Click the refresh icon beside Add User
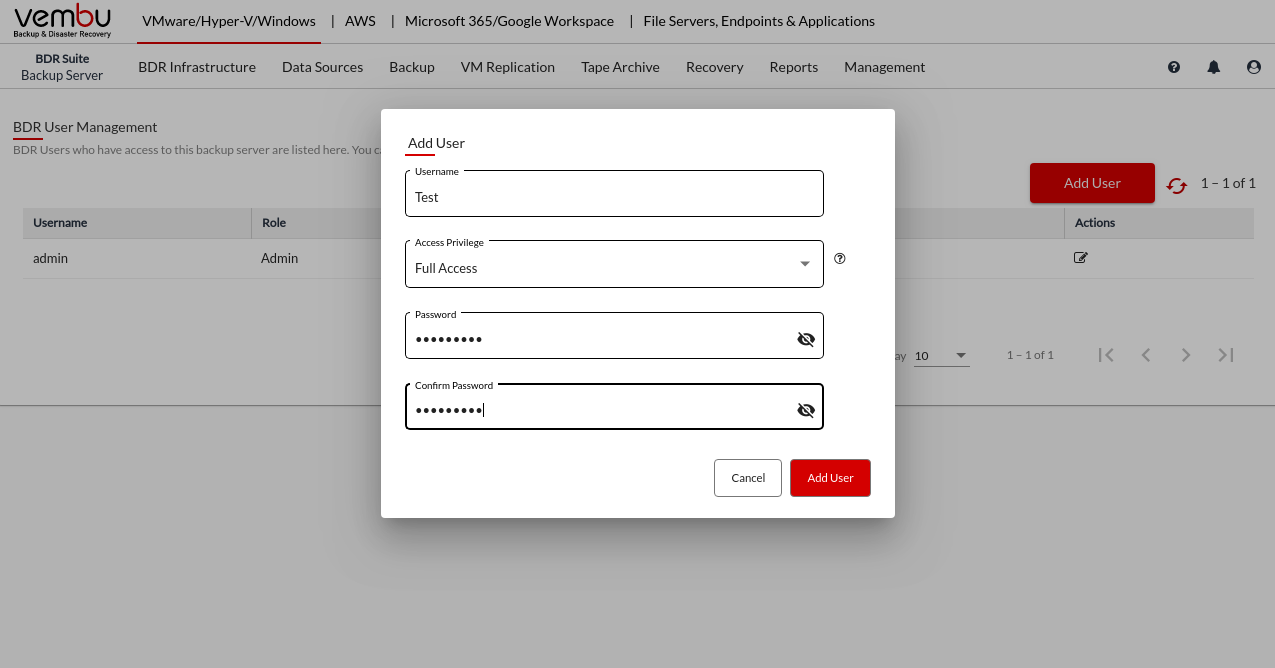 click(1177, 185)
